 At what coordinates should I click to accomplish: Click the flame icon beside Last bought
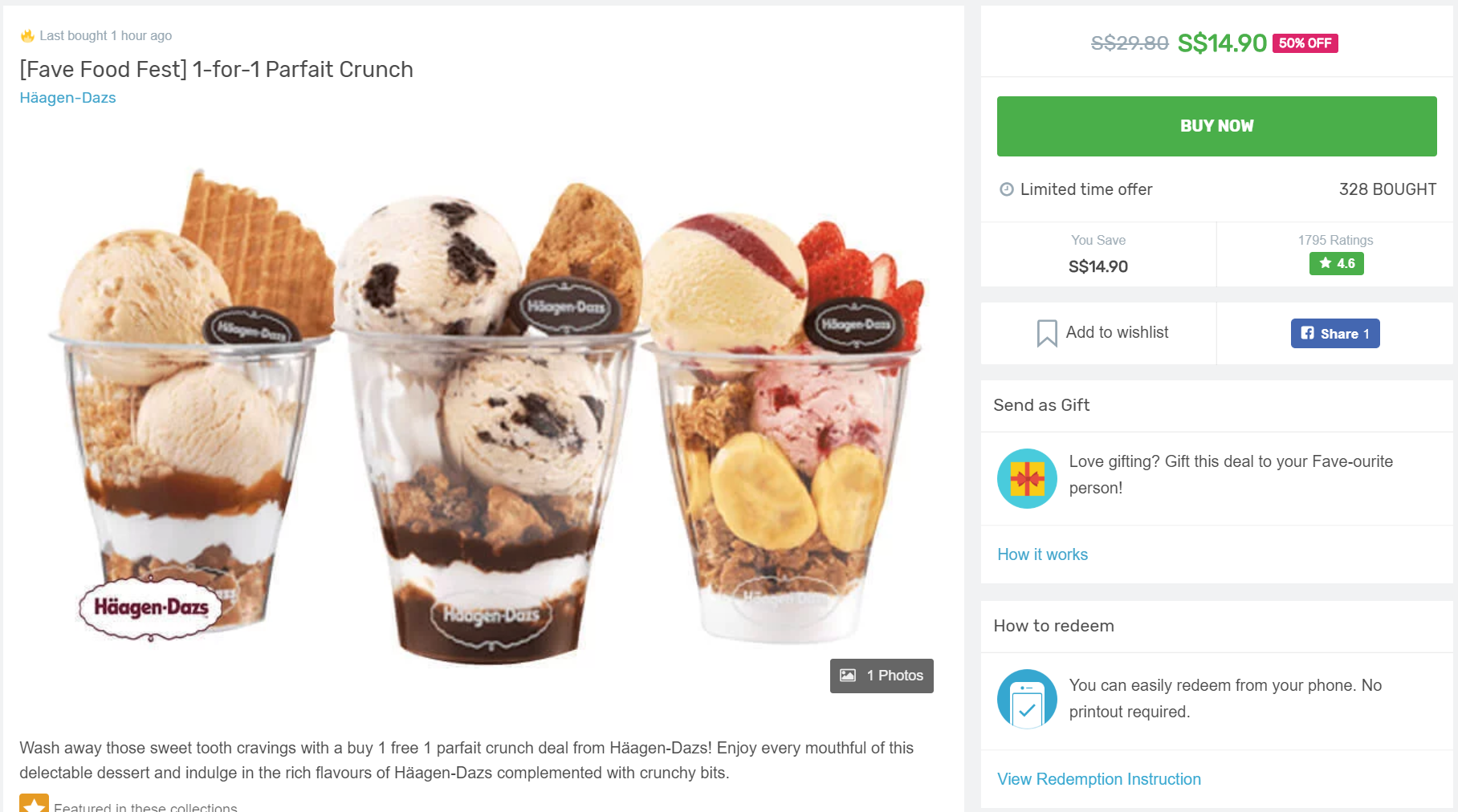(x=27, y=35)
